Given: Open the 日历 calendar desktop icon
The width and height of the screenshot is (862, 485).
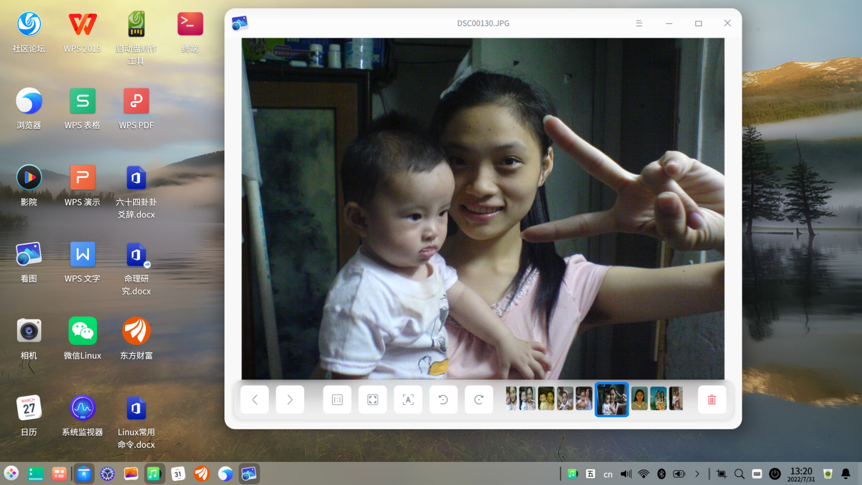Looking at the screenshot, I should 29,415.
